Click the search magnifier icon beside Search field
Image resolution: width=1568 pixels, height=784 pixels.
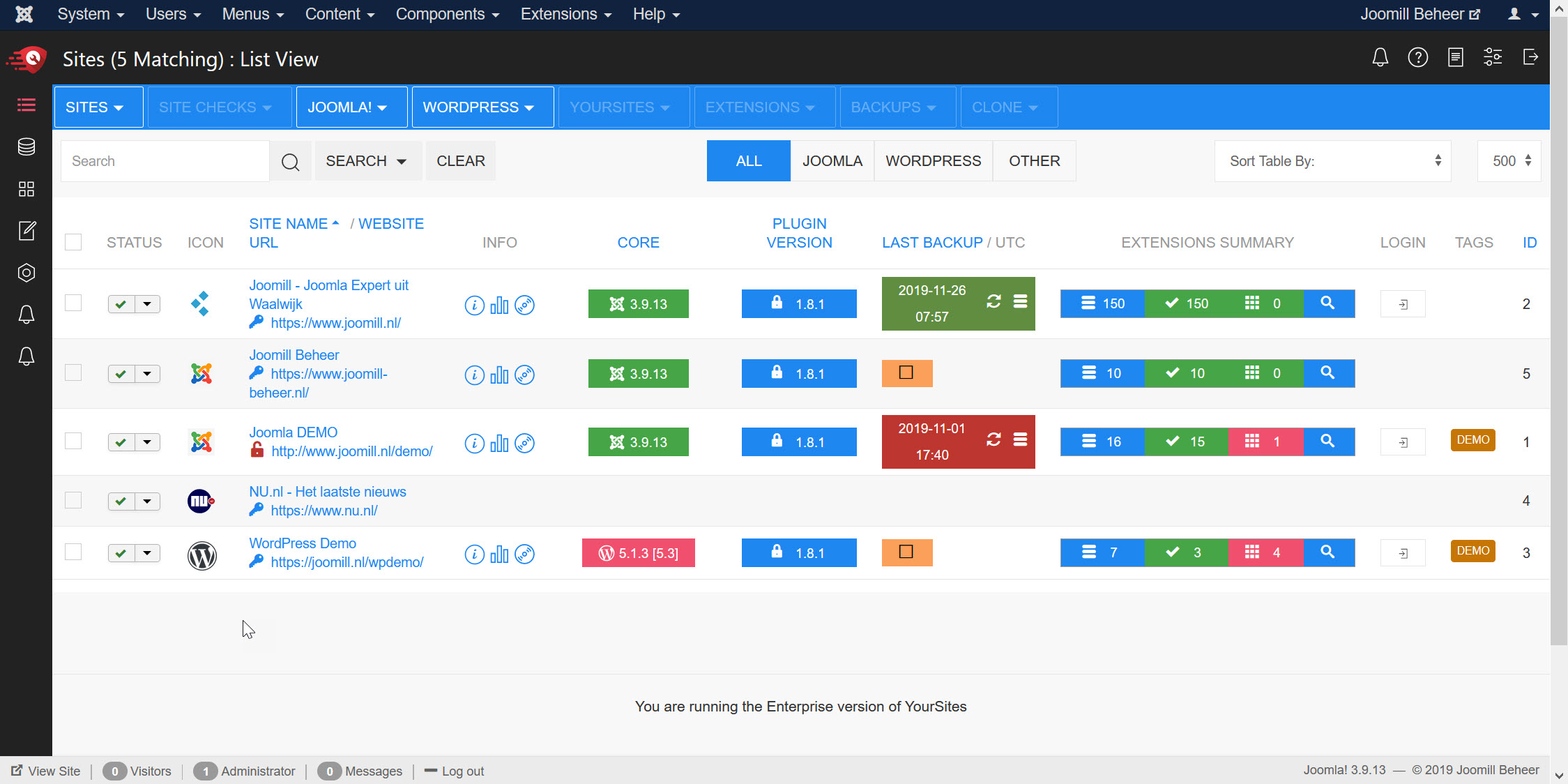click(x=290, y=162)
